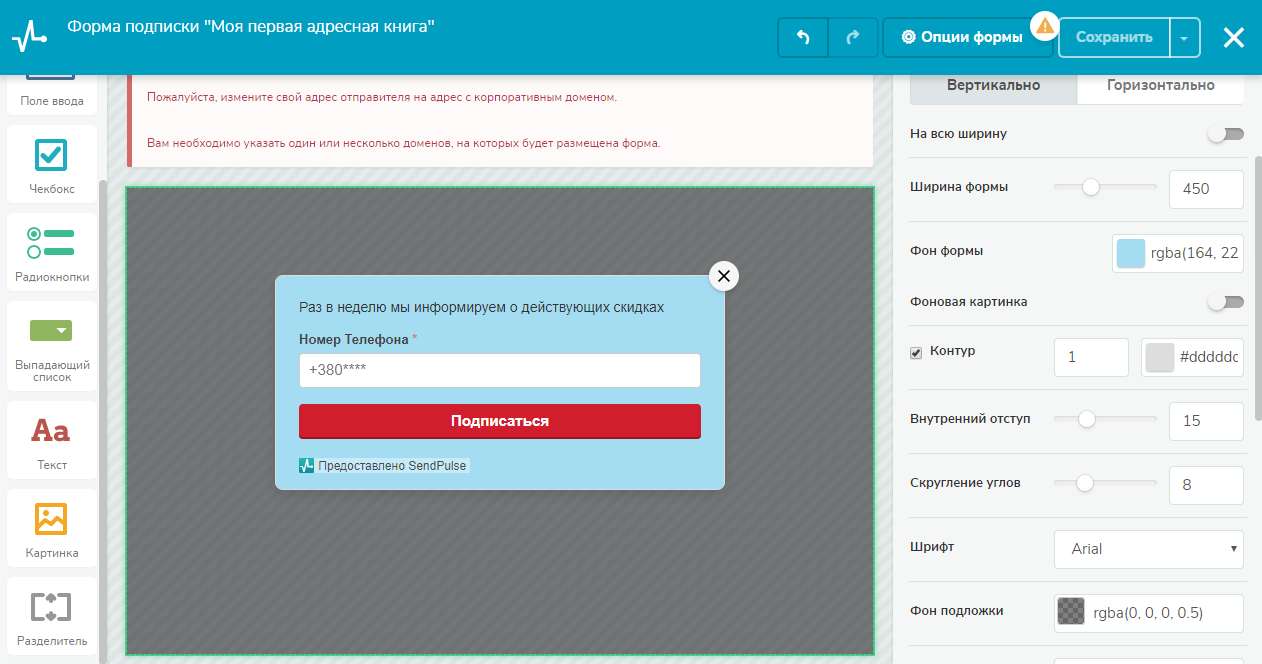
Task: Click the phone number input field
Action: tap(500, 370)
